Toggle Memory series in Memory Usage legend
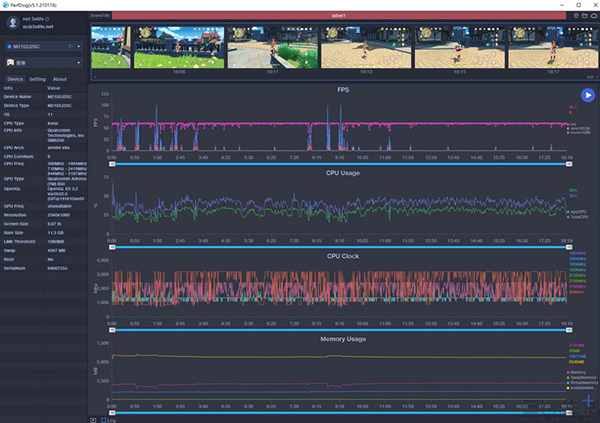Image resolution: width=600 pixels, height=423 pixels. click(x=578, y=372)
